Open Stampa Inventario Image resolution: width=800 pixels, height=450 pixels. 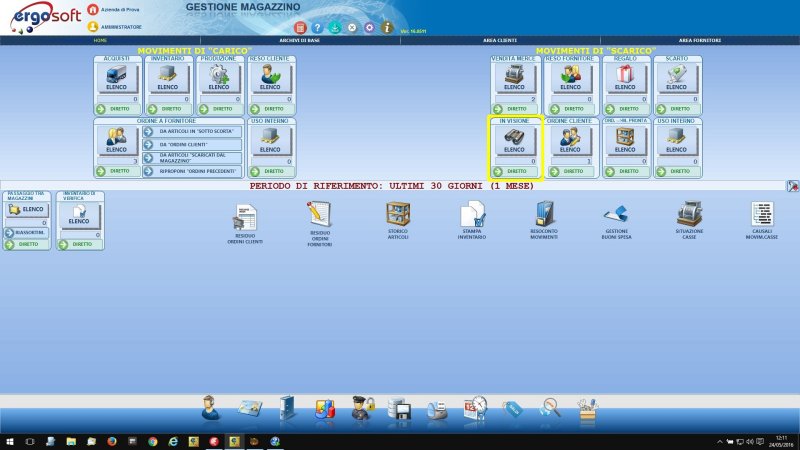[x=471, y=214]
